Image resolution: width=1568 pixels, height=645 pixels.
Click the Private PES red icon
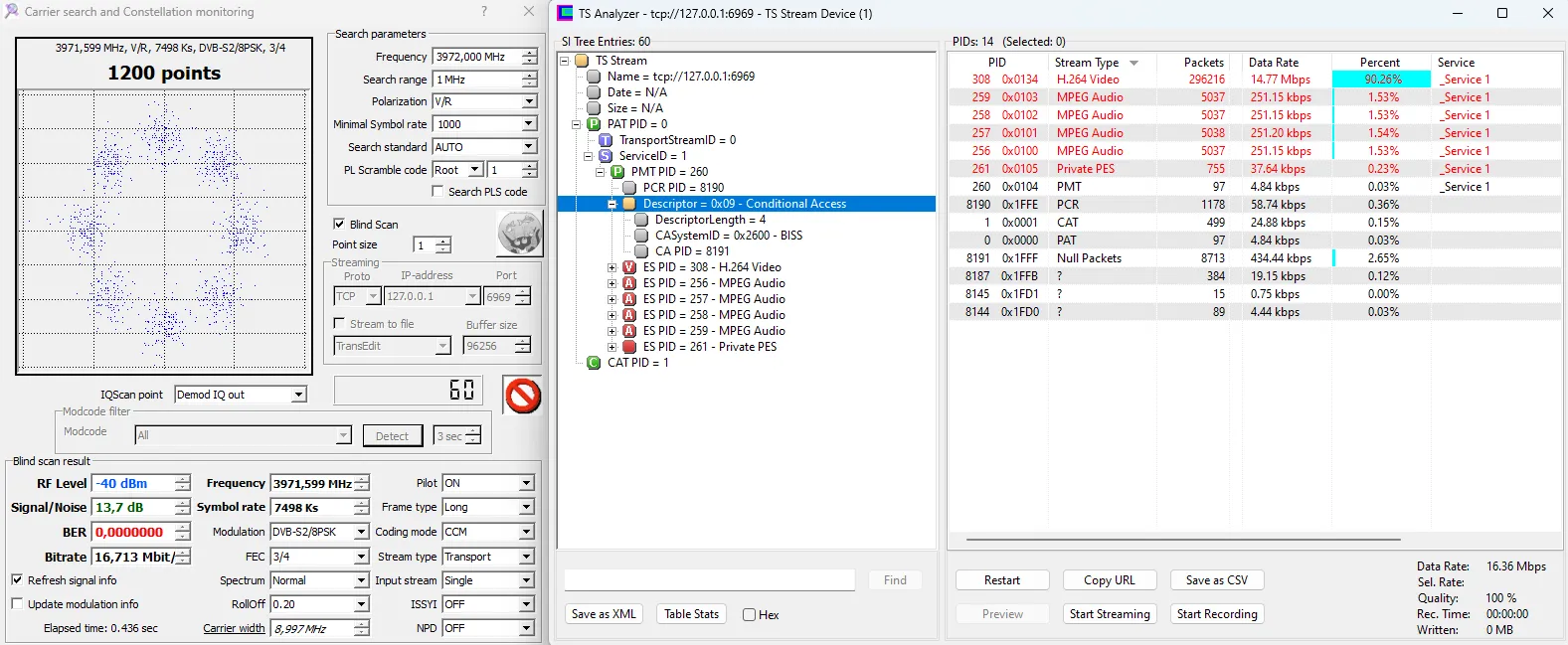(x=629, y=347)
